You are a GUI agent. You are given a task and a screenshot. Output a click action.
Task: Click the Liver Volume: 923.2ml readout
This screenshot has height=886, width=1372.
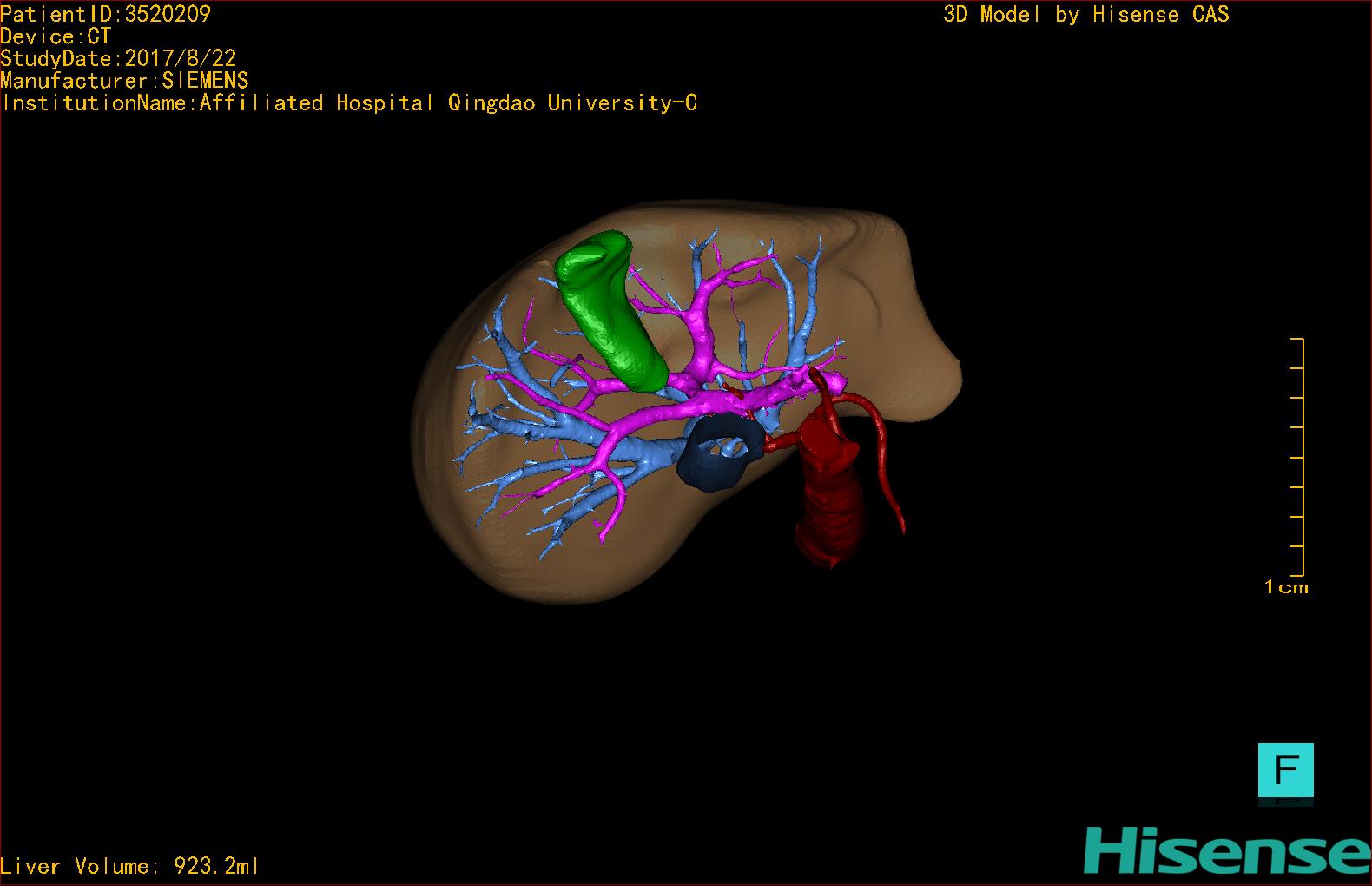(129, 866)
